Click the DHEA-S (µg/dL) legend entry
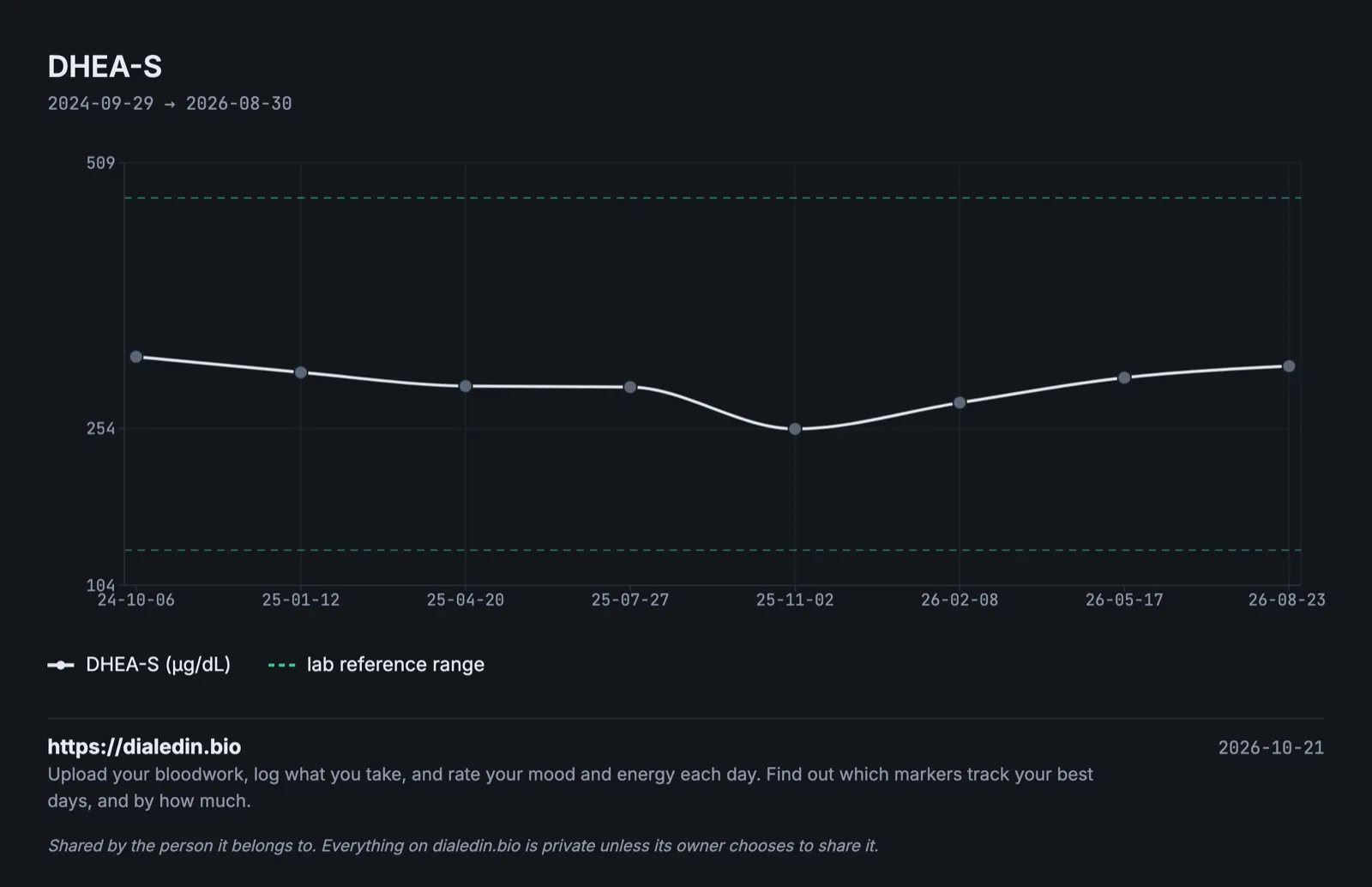This screenshot has width=1372, height=887. tap(139, 665)
